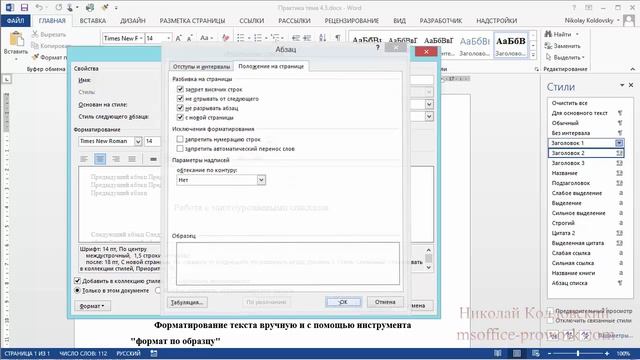Open Times New Roman font dropdown in style dialog

click(x=138, y=141)
